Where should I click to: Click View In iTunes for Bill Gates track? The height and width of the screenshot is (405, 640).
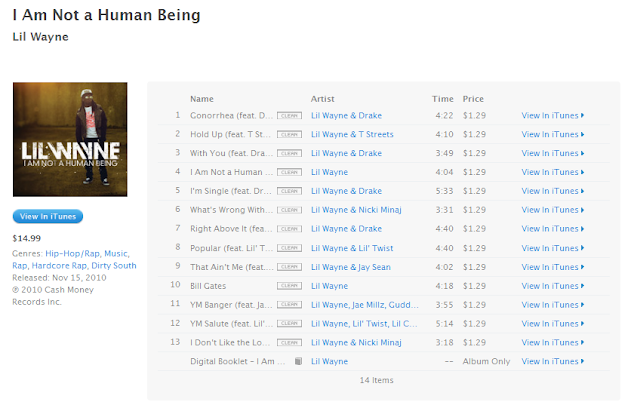click(553, 286)
